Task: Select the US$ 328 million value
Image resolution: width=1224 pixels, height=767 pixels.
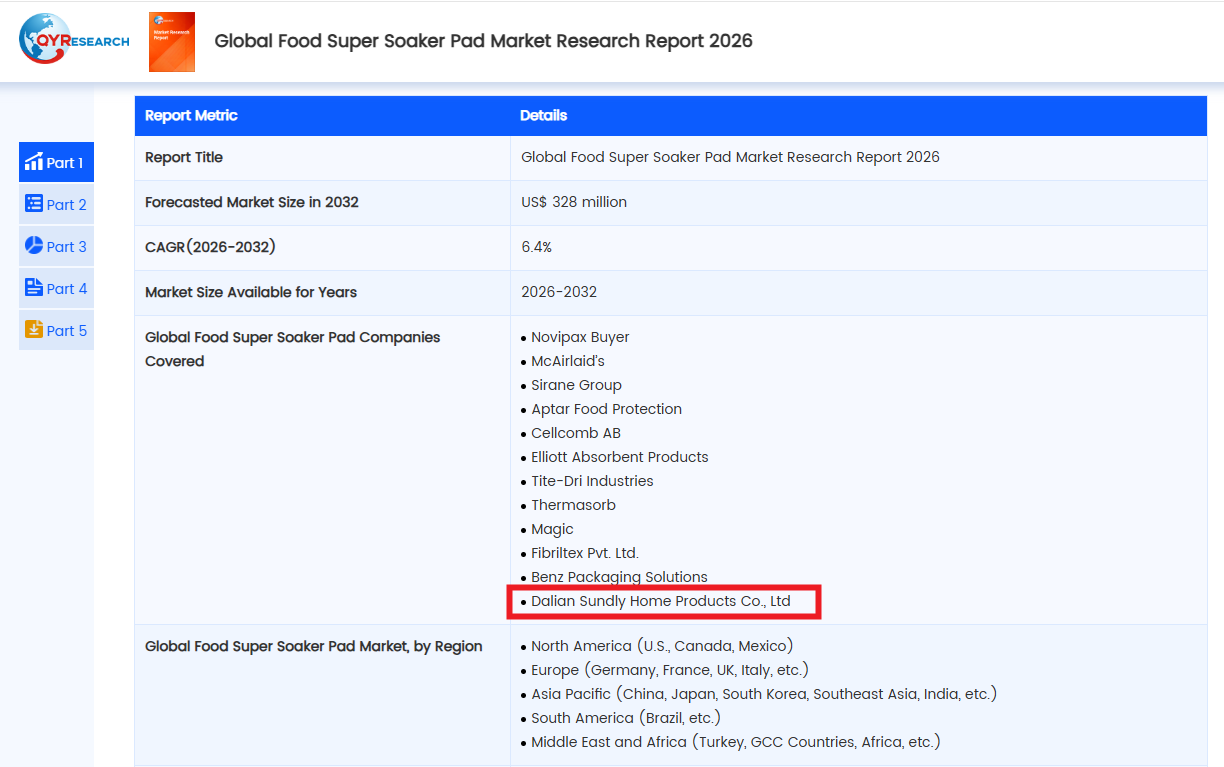Action: pyautogui.click(x=574, y=202)
